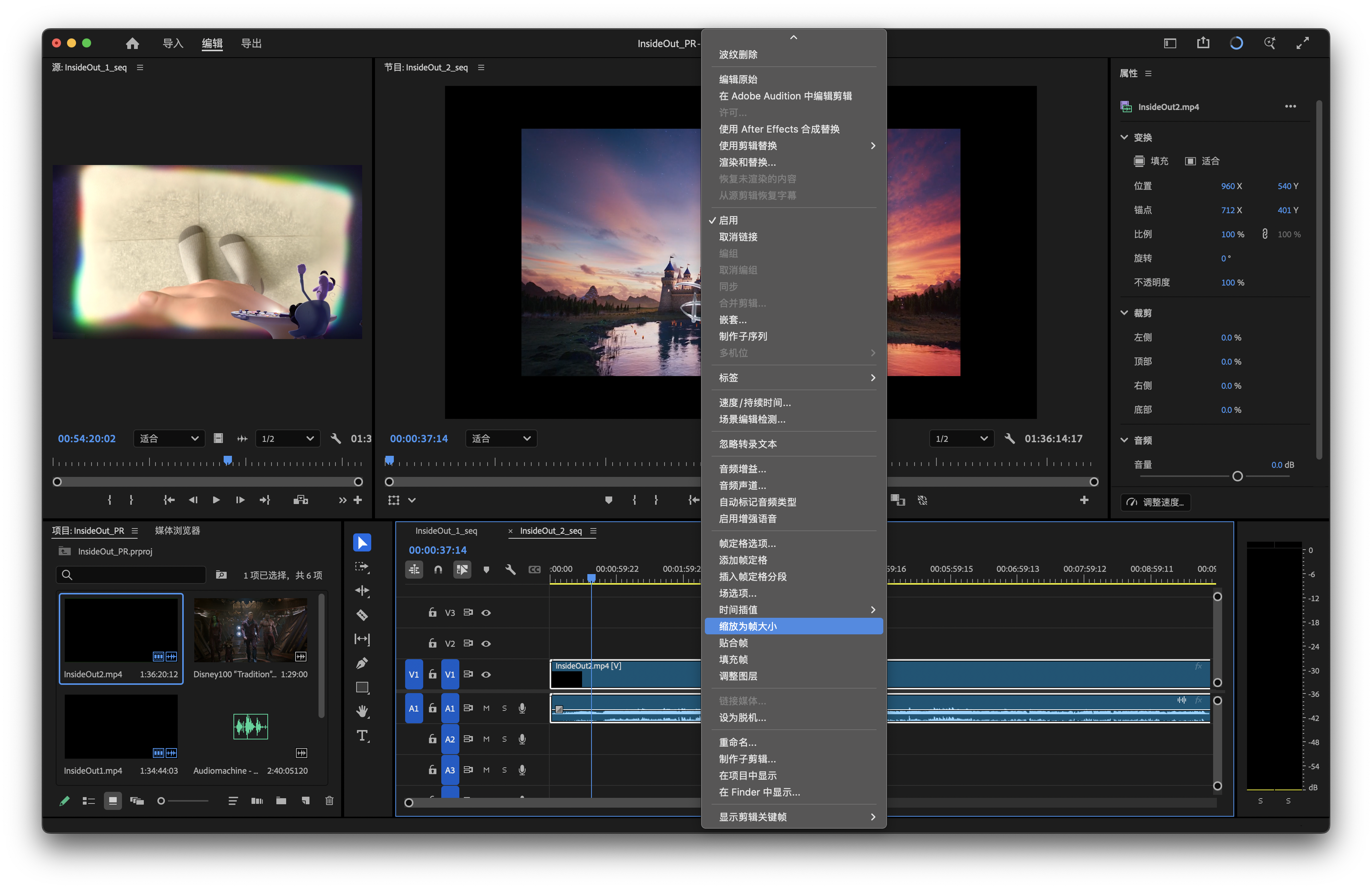
Task: Open source monitor settings wrench
Action: click(x=335, y=438)
